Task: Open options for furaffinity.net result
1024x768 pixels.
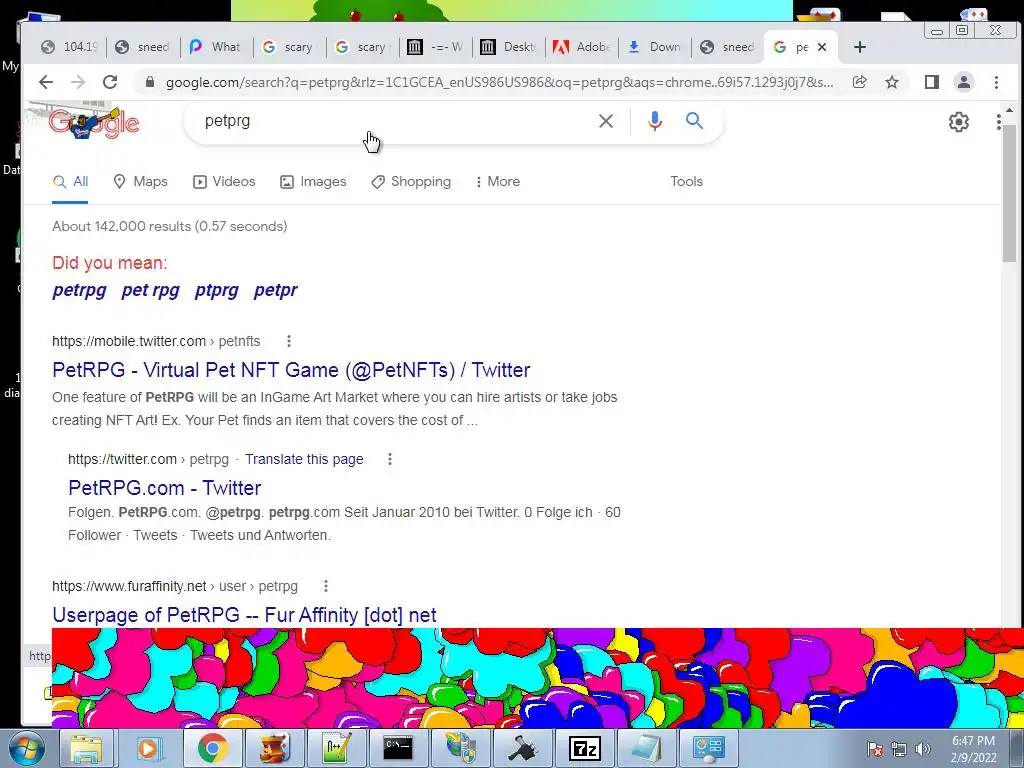Action: tap(326, 586)
